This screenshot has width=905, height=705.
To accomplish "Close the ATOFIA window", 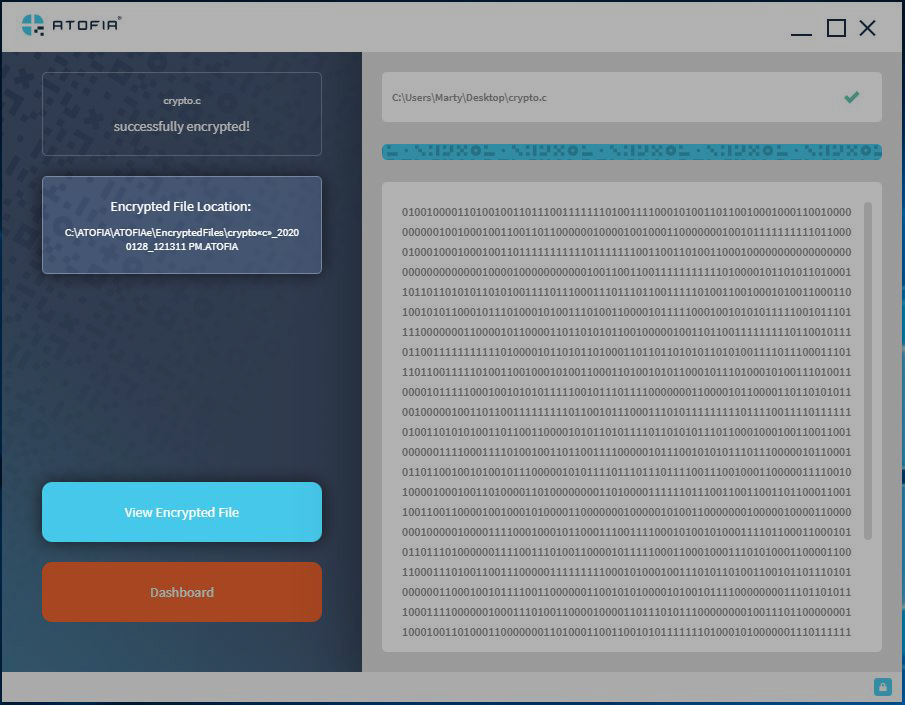I will click(867, 28).
